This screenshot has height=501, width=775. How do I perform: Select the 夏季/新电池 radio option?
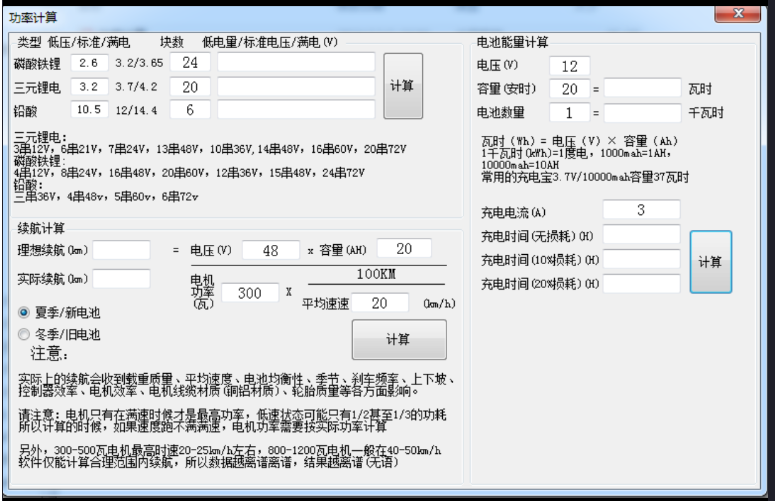[x=24, y=312]
